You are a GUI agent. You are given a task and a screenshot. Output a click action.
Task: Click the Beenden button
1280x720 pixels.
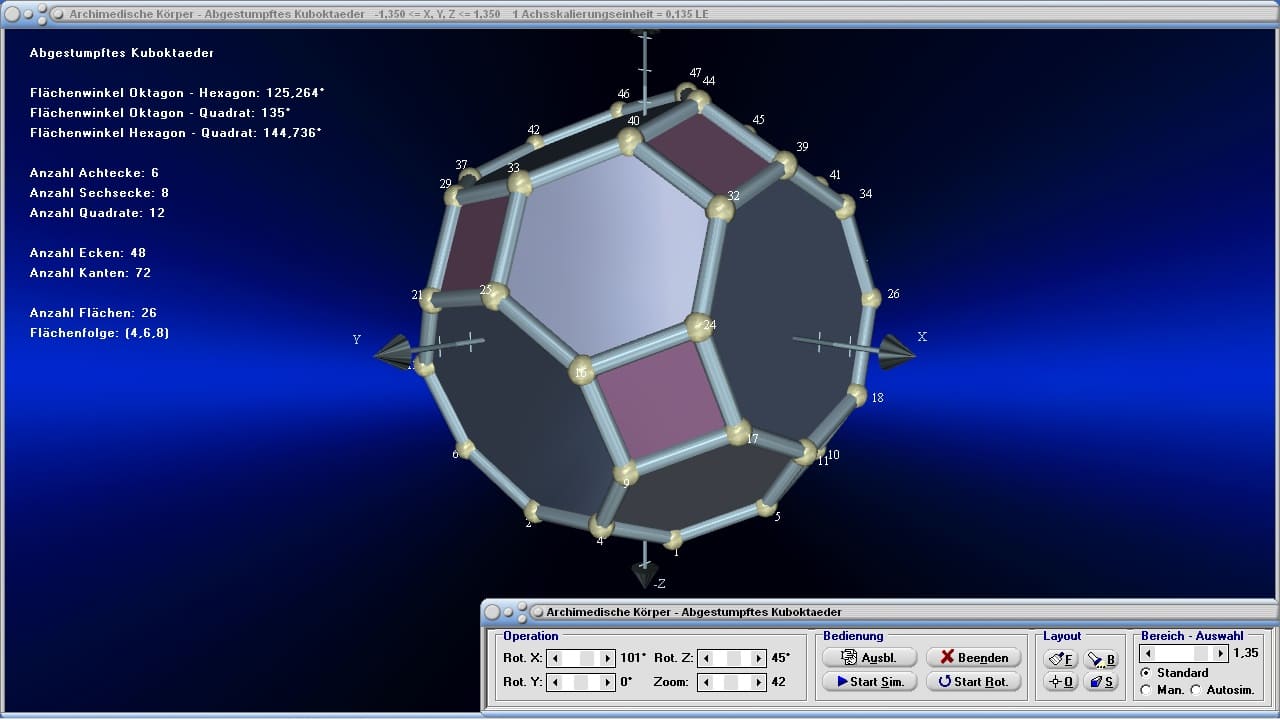(x=973, y=658)
